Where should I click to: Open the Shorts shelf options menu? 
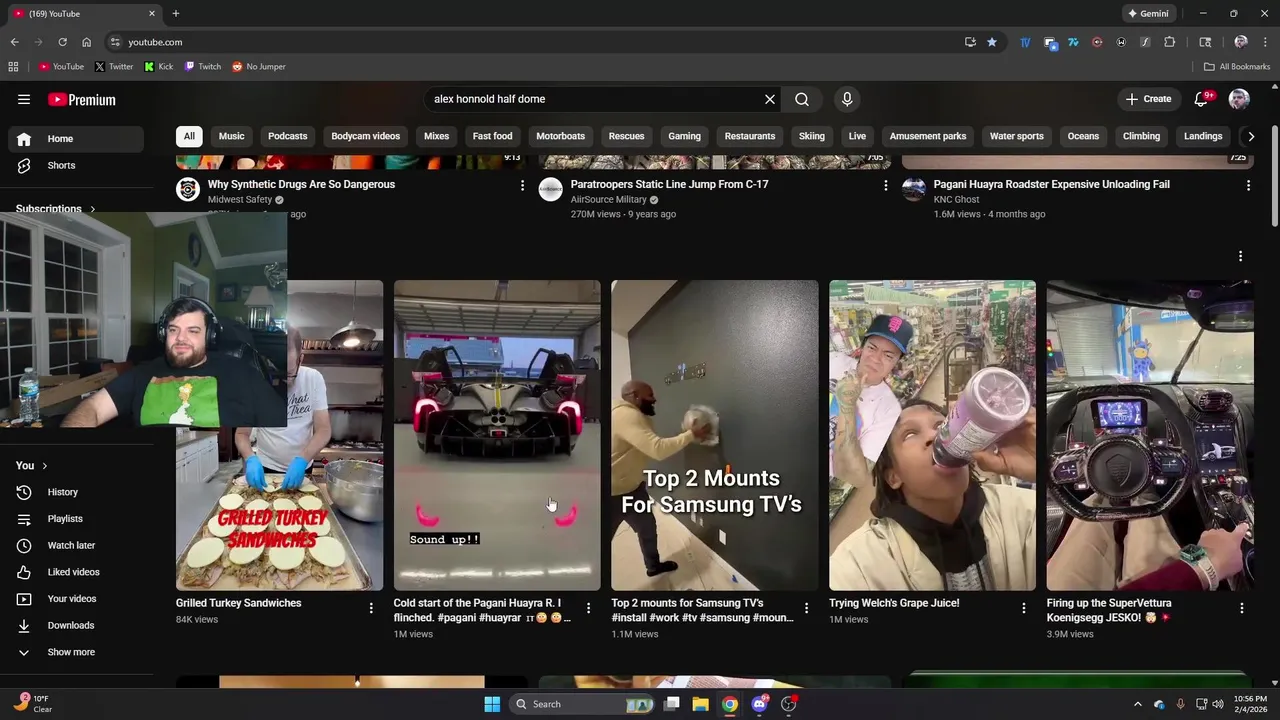1240,256
